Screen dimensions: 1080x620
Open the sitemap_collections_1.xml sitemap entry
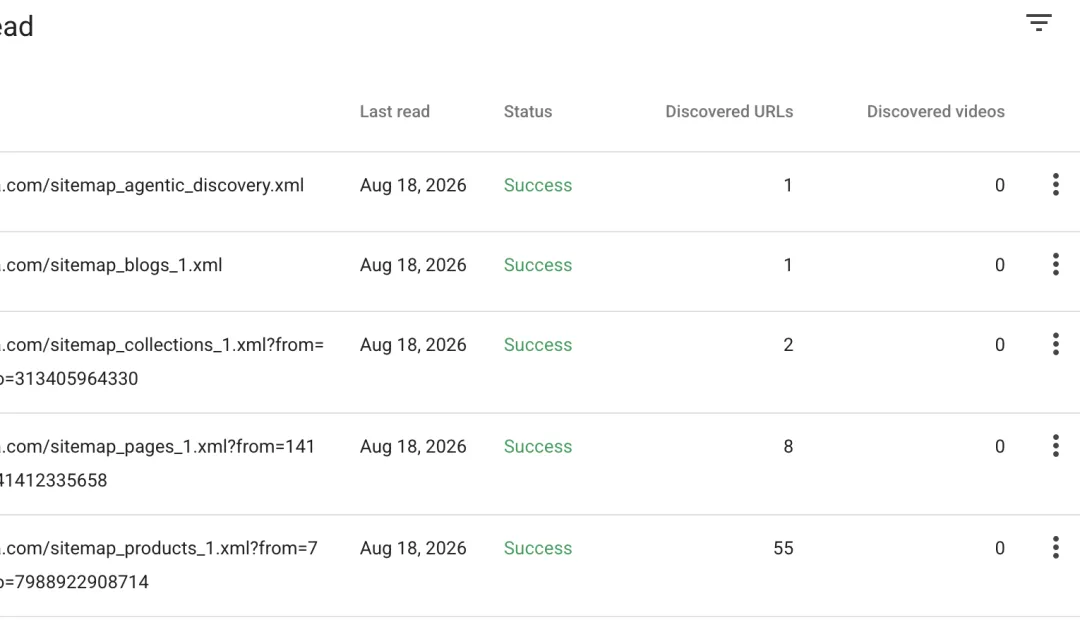point(540,362)
